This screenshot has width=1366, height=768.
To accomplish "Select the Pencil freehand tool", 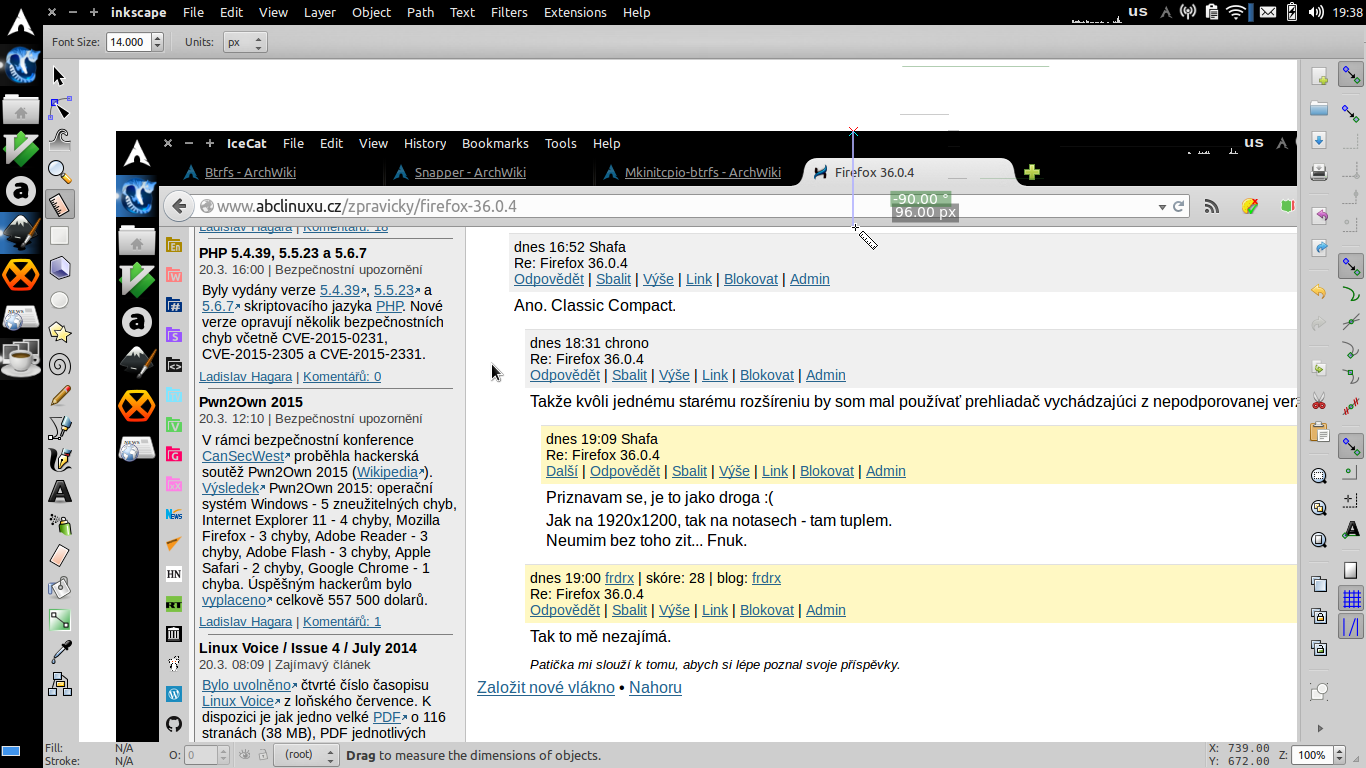I will (59, 396).
